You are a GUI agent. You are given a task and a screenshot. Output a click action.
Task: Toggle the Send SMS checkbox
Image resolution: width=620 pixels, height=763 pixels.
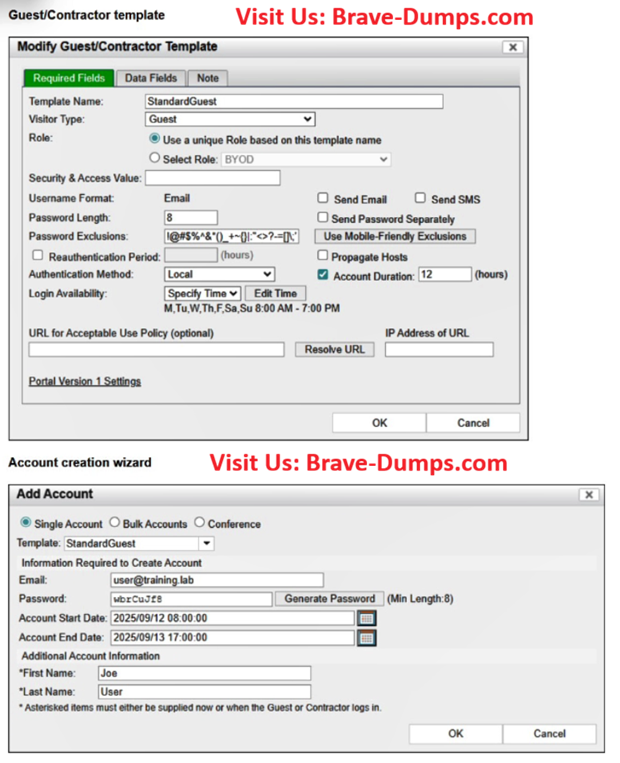pyautogui.click(x=420, y=199)
